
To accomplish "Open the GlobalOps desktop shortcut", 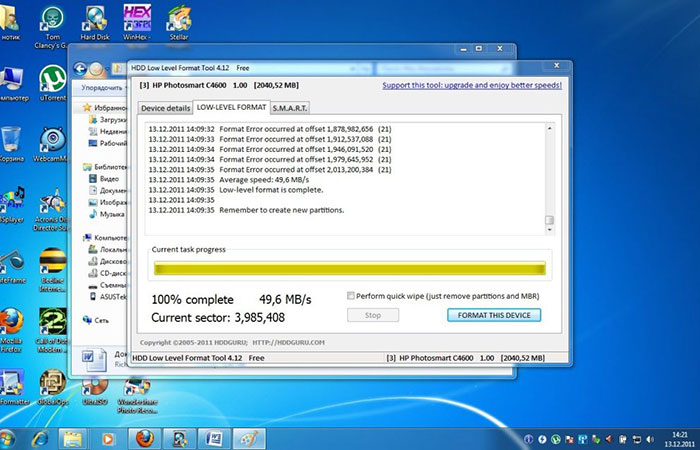I will (x=53, y=388).
